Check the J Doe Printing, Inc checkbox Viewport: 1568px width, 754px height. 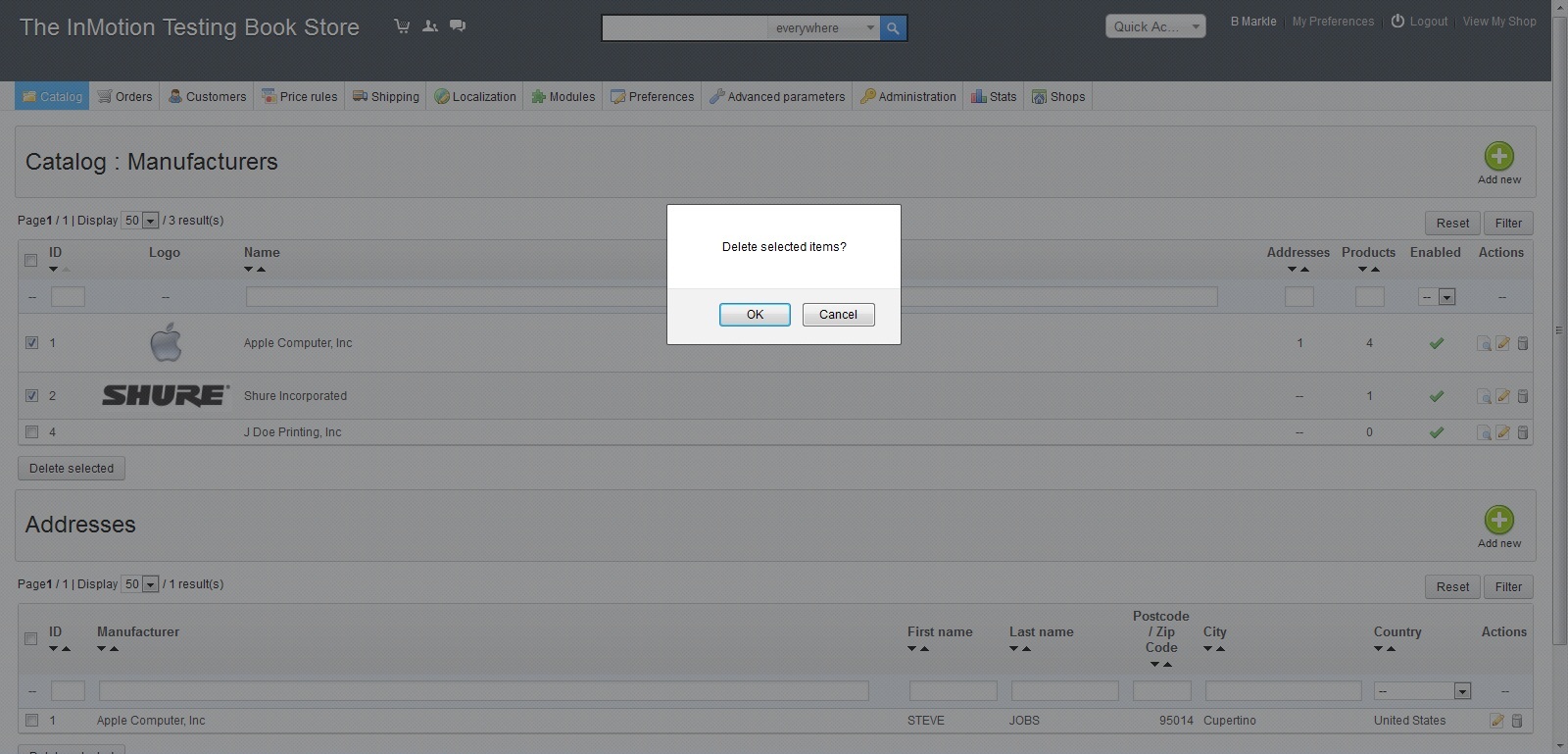point(31,432)
